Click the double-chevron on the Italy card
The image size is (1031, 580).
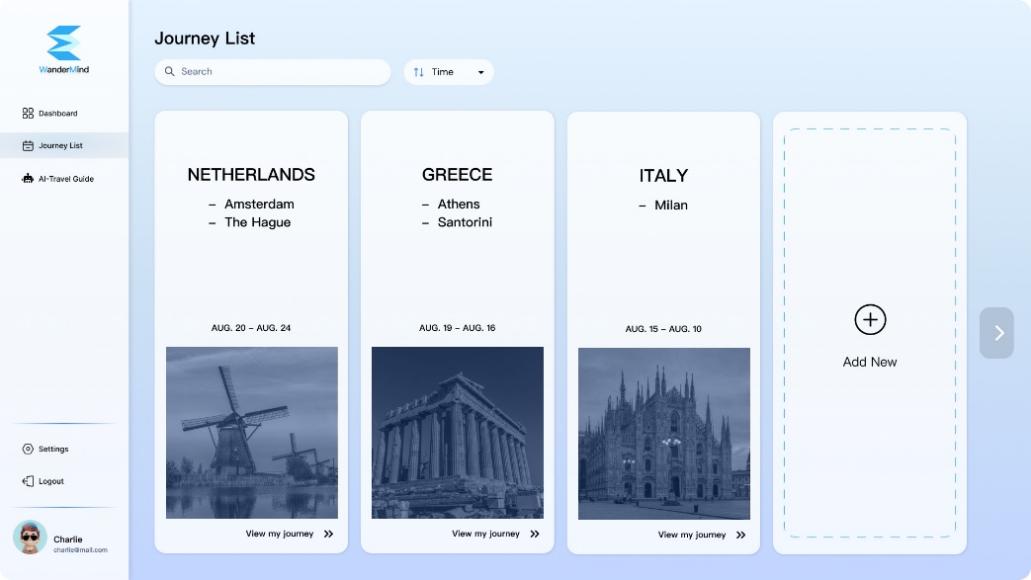tap(741, 535)
